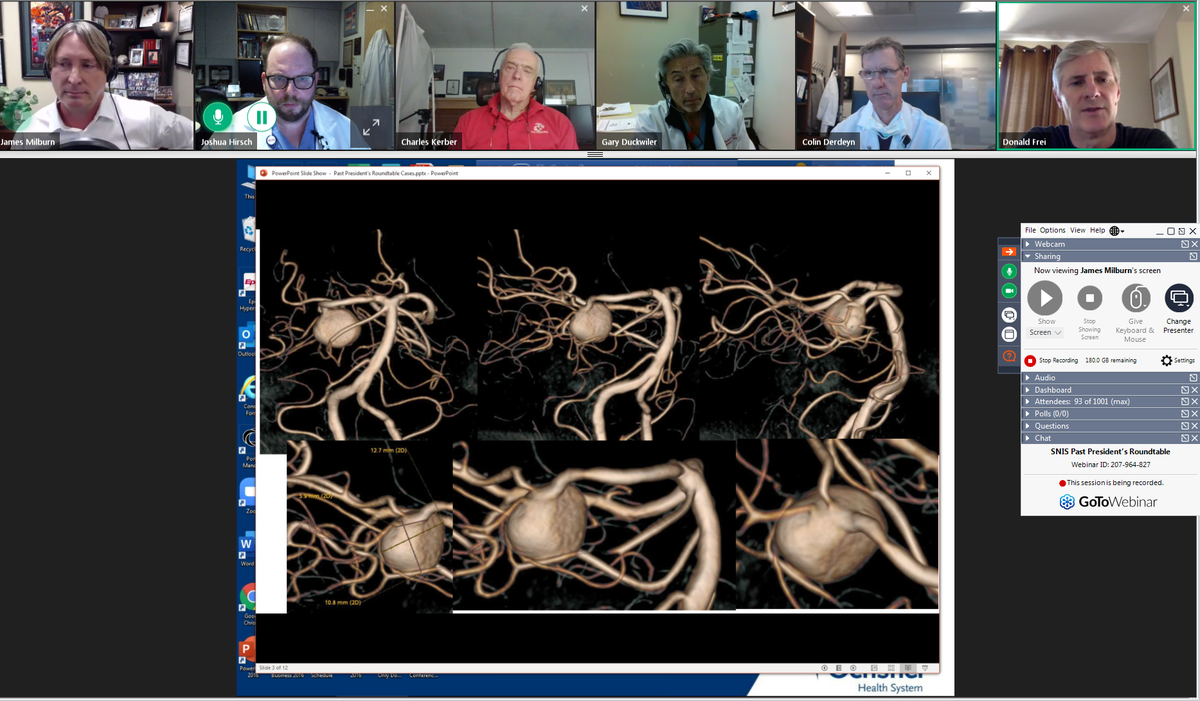The height and width of the screenshot is (701, 1200).
Task: Click 'Slide 3 of 12' status text
Action: click(x=274, y=667)
